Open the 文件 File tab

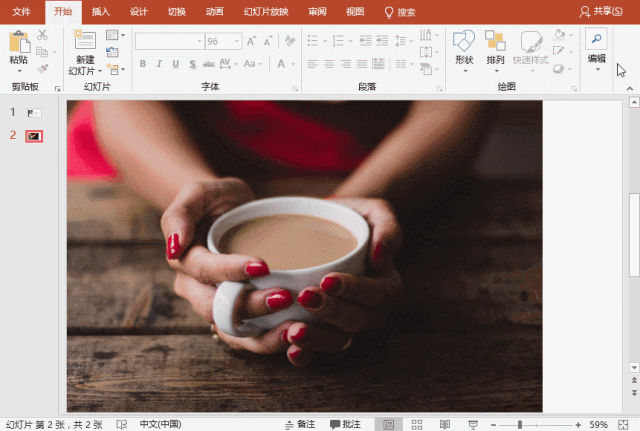click(21, 12)
